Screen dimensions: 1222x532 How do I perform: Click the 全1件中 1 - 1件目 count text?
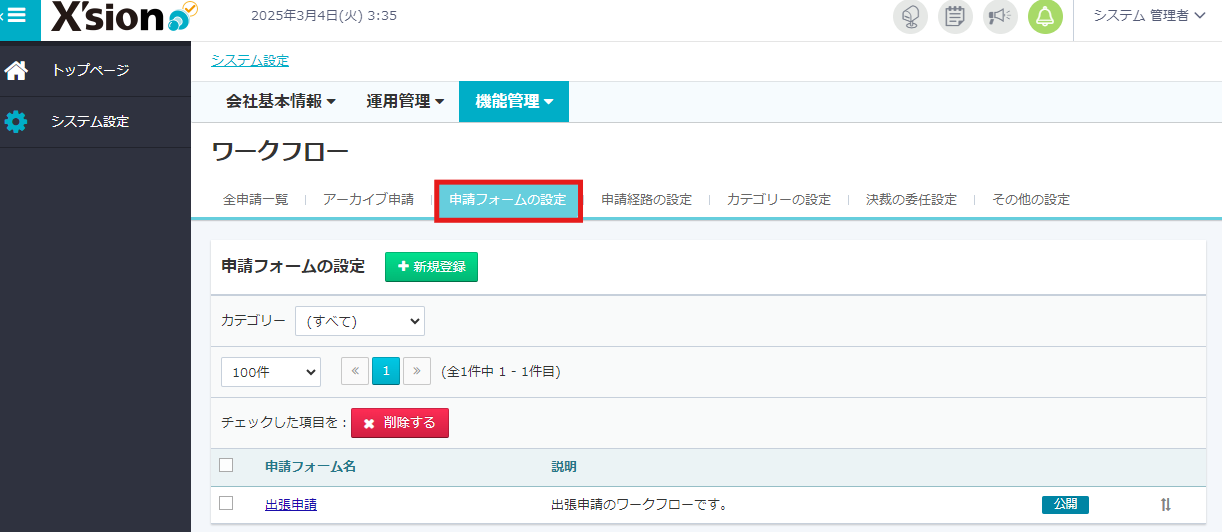click(500, 372)
